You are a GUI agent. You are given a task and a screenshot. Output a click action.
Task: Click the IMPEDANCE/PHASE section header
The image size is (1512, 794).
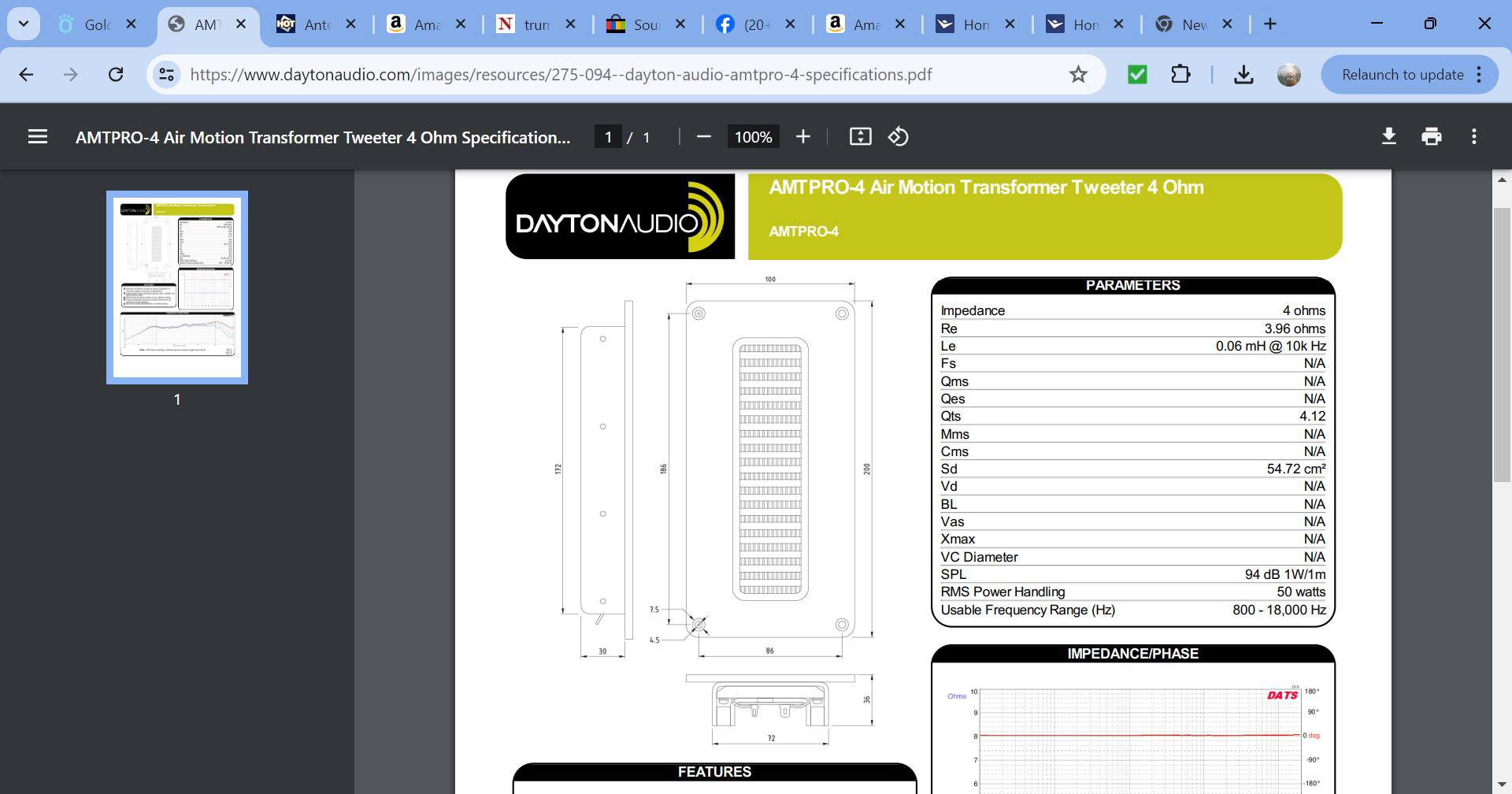1132,654
